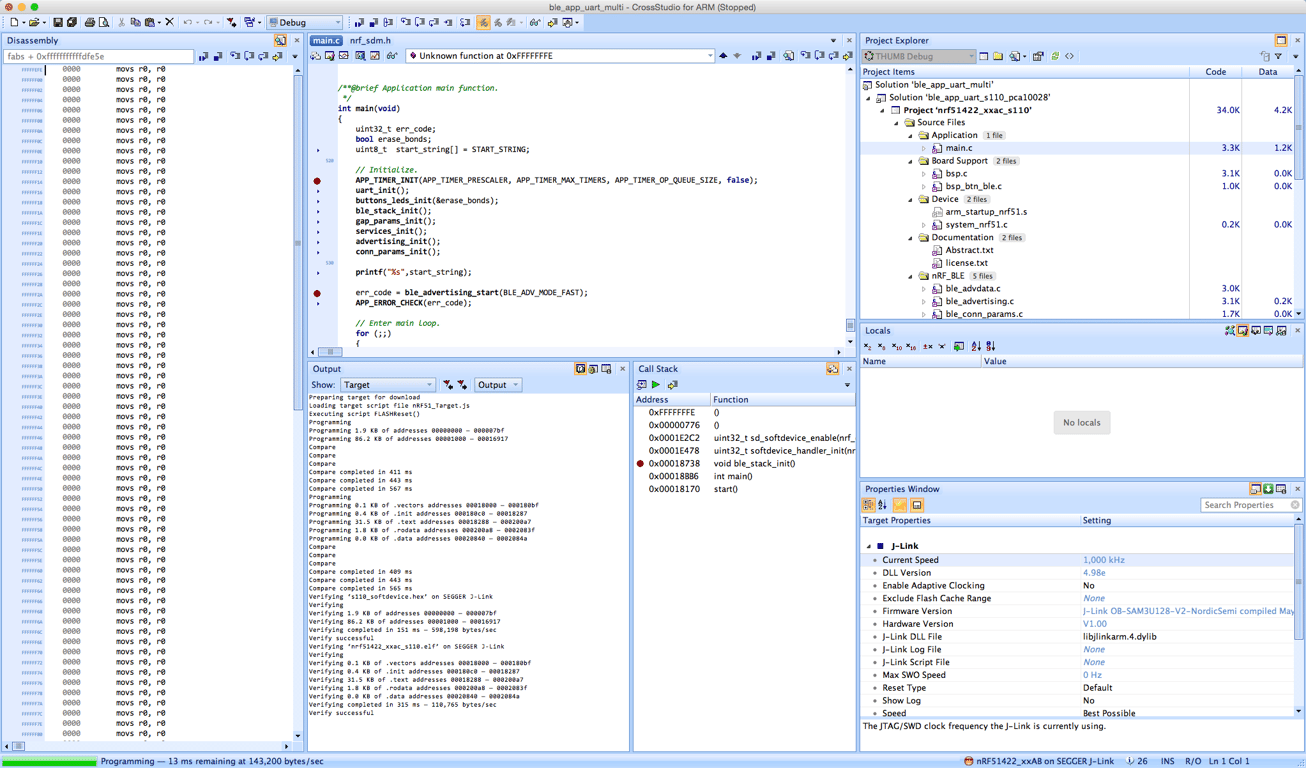Click the Address column header in Call Stack
This screenshot has width=1306, height=768.
click(x=672, y=400)
